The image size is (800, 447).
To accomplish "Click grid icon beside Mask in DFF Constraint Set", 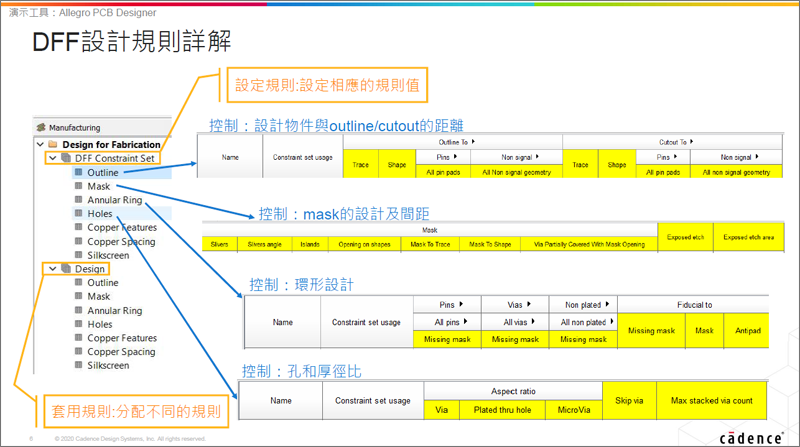I will (x=79, y=186).
